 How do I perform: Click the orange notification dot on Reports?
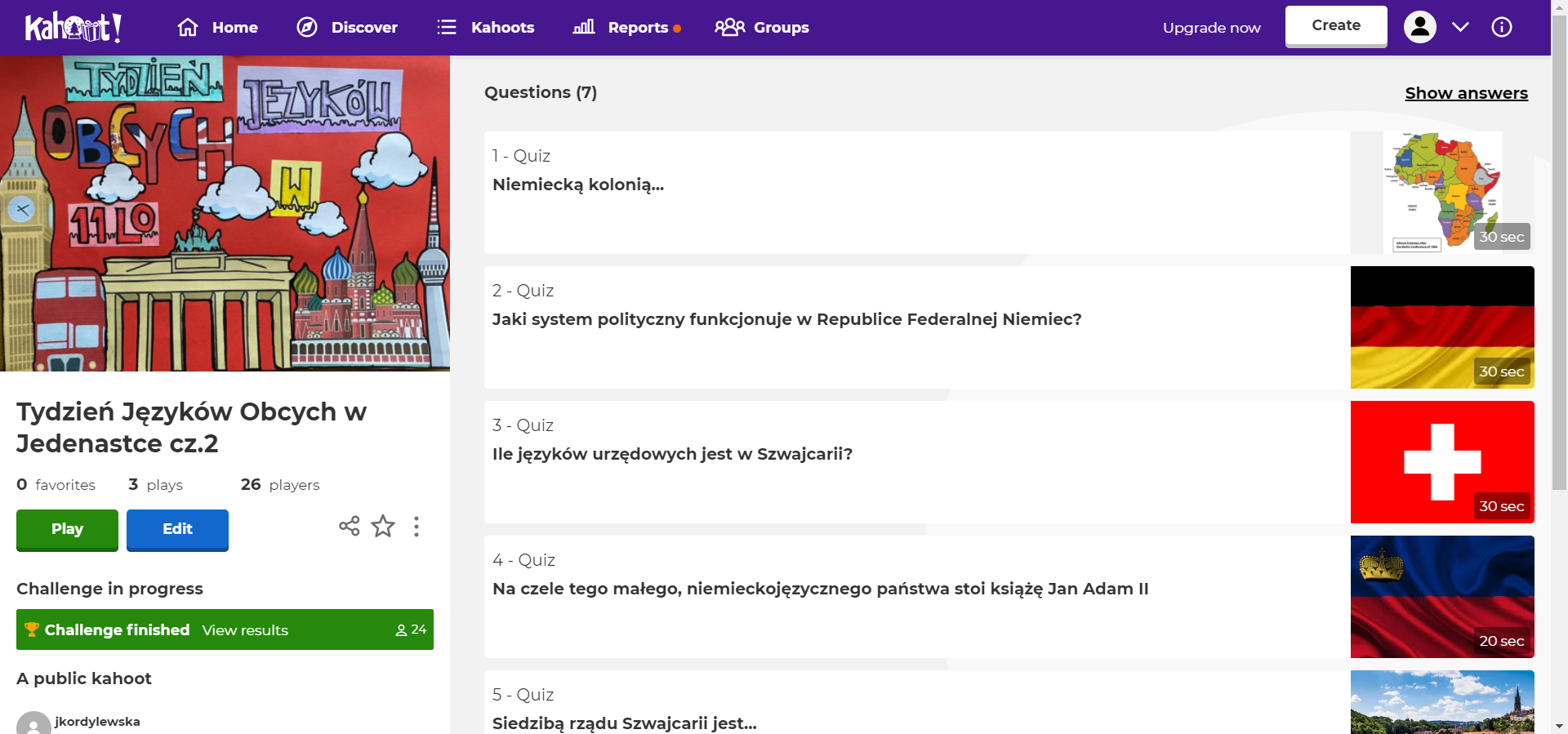(677, 29)
